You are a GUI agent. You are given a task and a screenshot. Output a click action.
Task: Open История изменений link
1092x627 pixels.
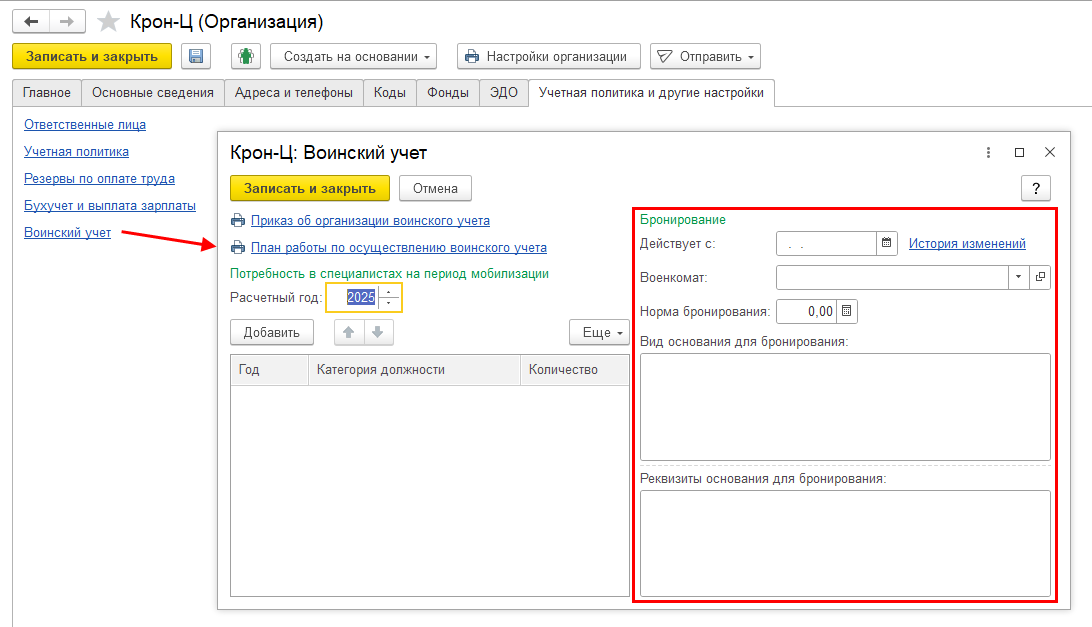click(967, 244)
